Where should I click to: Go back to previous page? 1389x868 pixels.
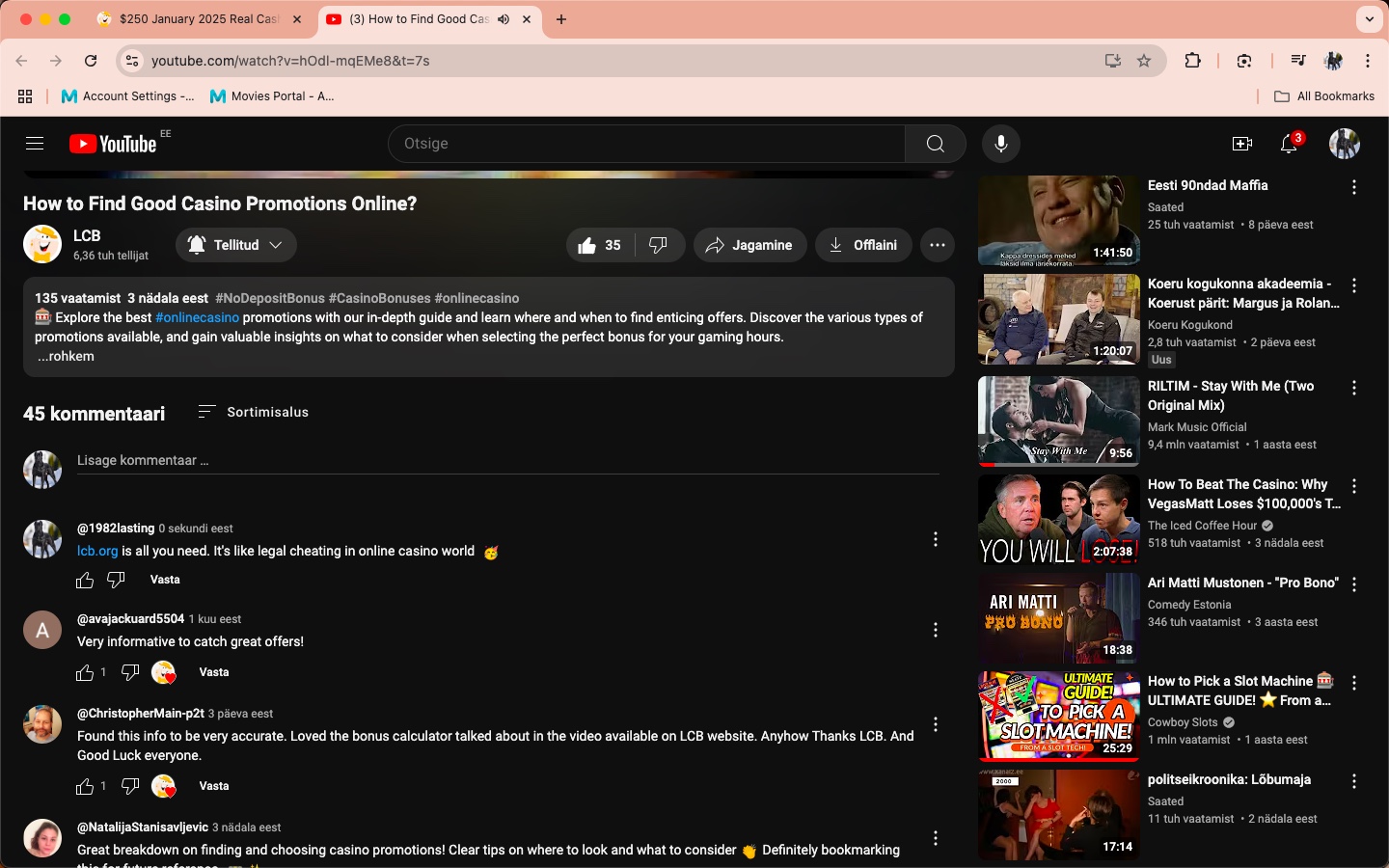coord(21,61)
